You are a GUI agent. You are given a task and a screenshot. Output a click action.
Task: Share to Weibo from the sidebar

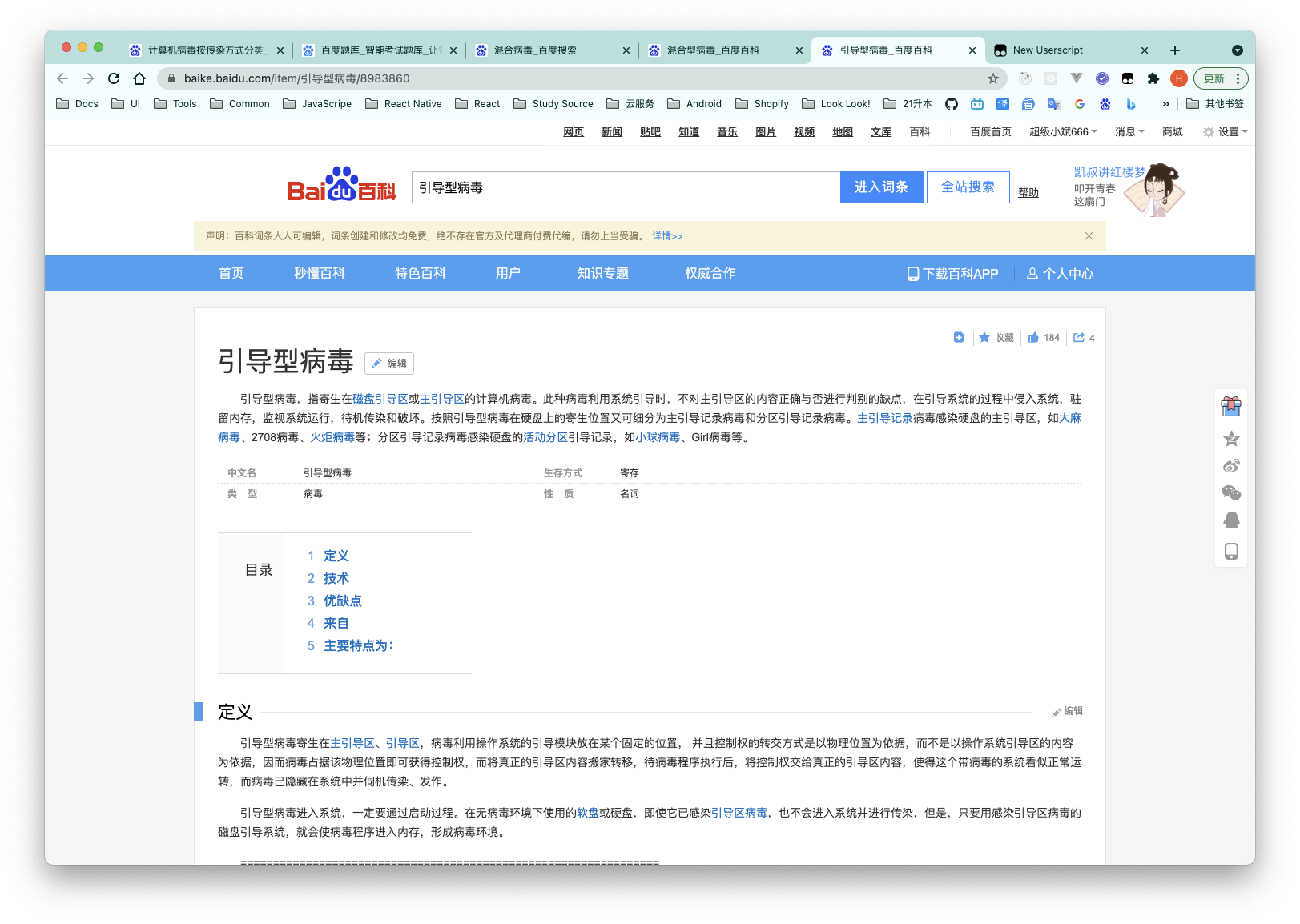(1231, 466)
